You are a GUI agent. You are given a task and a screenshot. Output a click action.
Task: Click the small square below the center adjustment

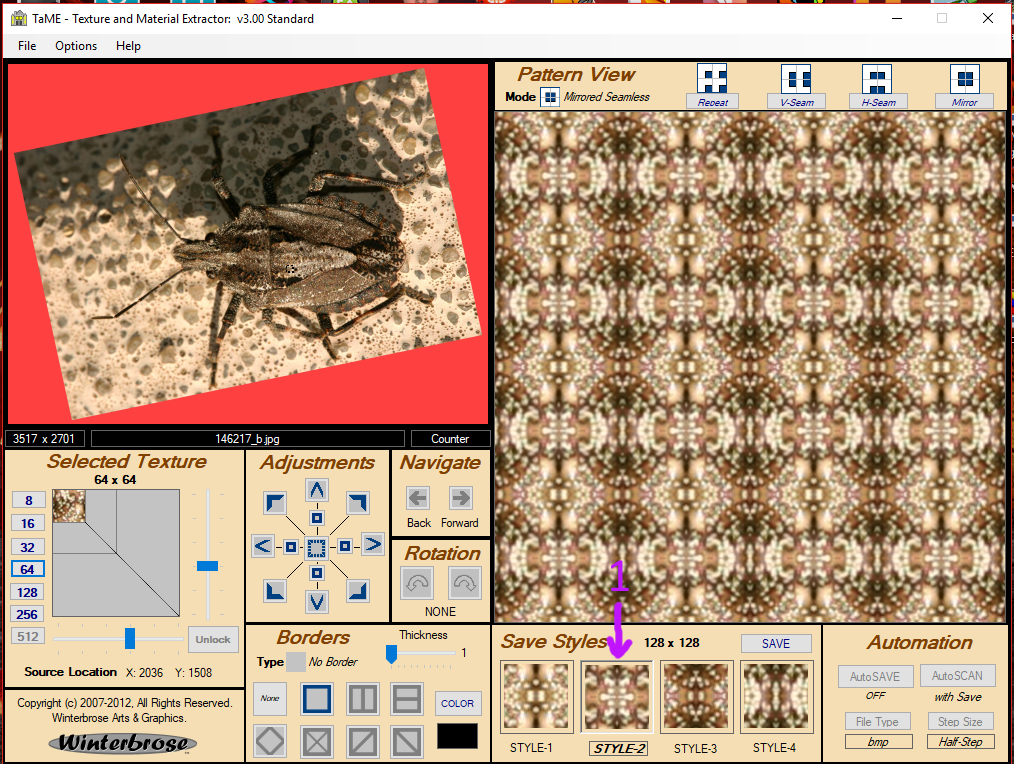coord(316,573)
